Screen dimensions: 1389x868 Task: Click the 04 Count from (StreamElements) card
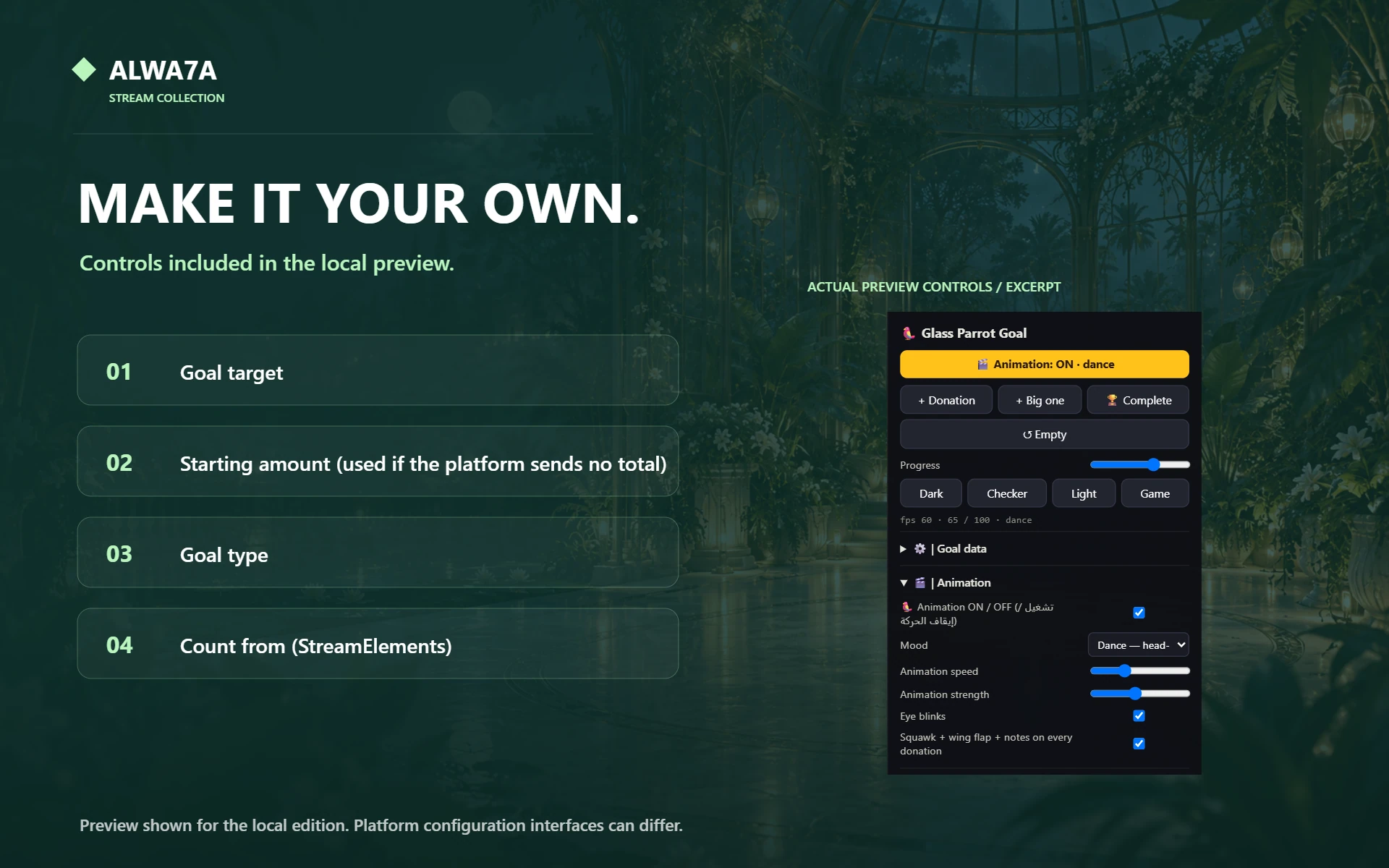378,644
